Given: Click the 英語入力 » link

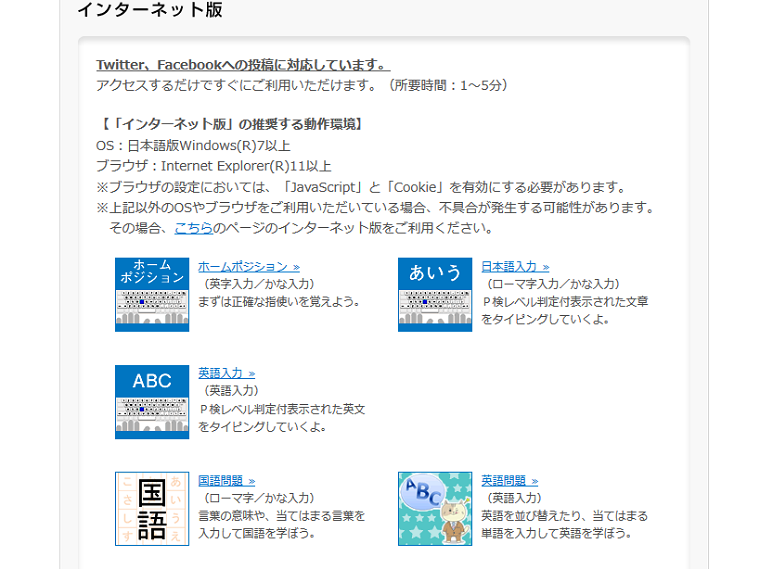Looking at the screenshot, I should coord(227,373).
